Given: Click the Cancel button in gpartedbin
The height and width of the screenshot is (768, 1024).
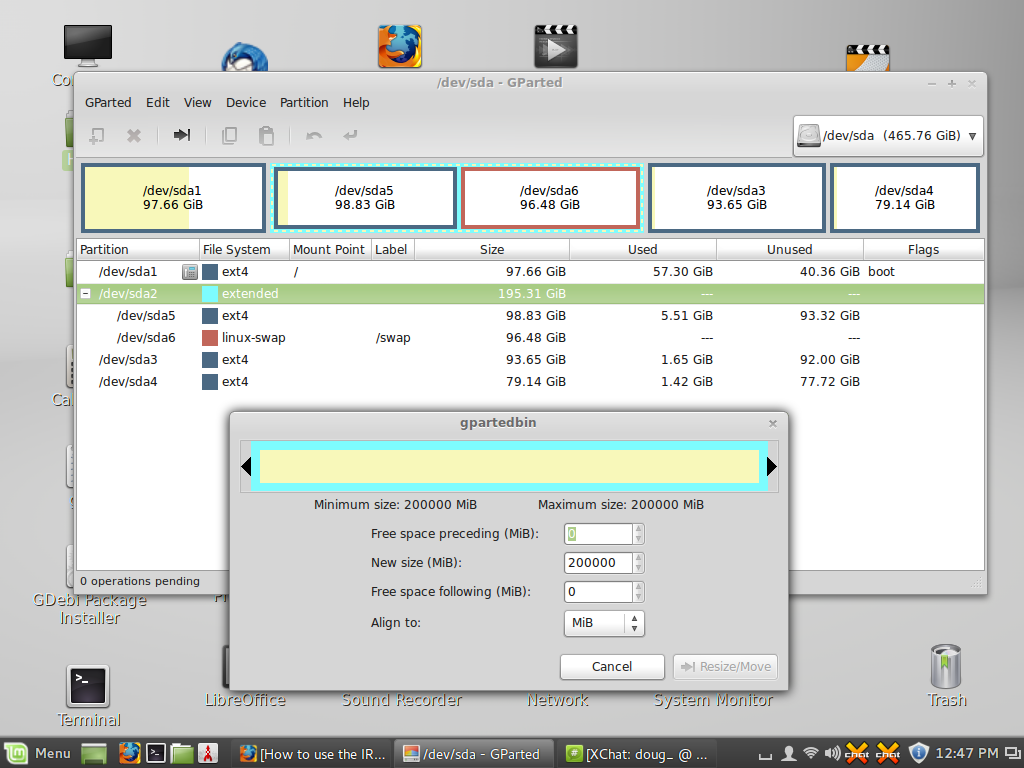Looking at the screenshot, I should click(612, 667).
